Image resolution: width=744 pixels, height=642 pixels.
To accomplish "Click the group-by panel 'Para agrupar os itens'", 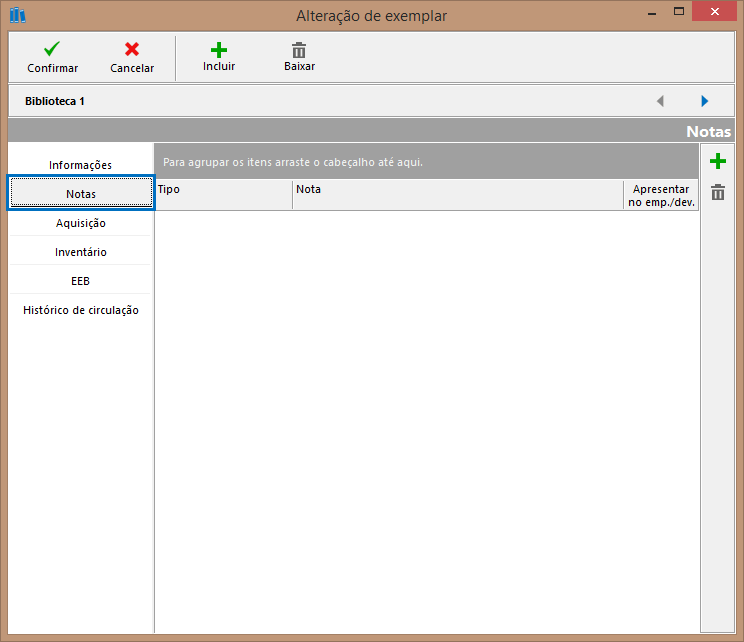I will (426, 162).
